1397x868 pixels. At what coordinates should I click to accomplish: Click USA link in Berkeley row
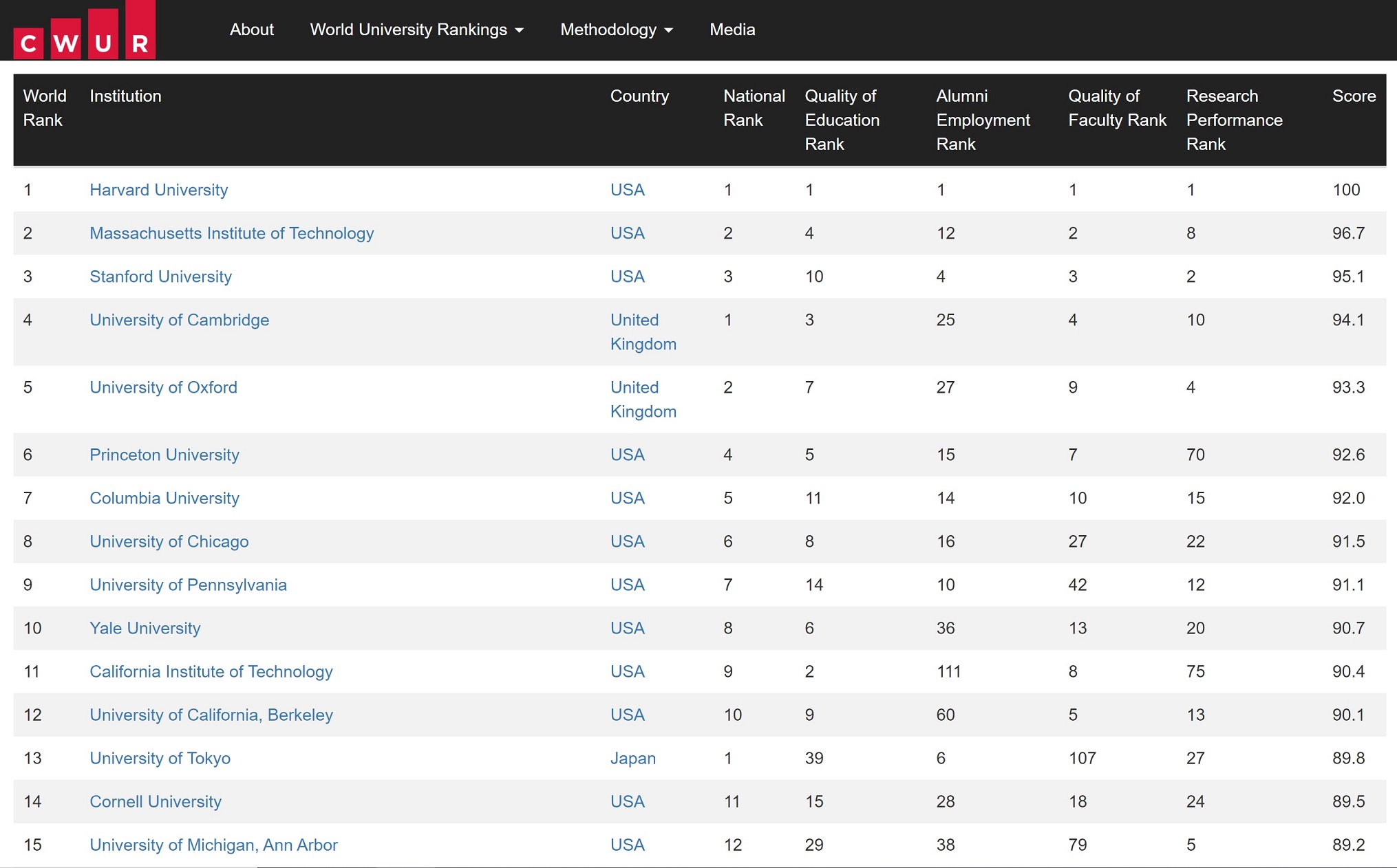[628, 715]
